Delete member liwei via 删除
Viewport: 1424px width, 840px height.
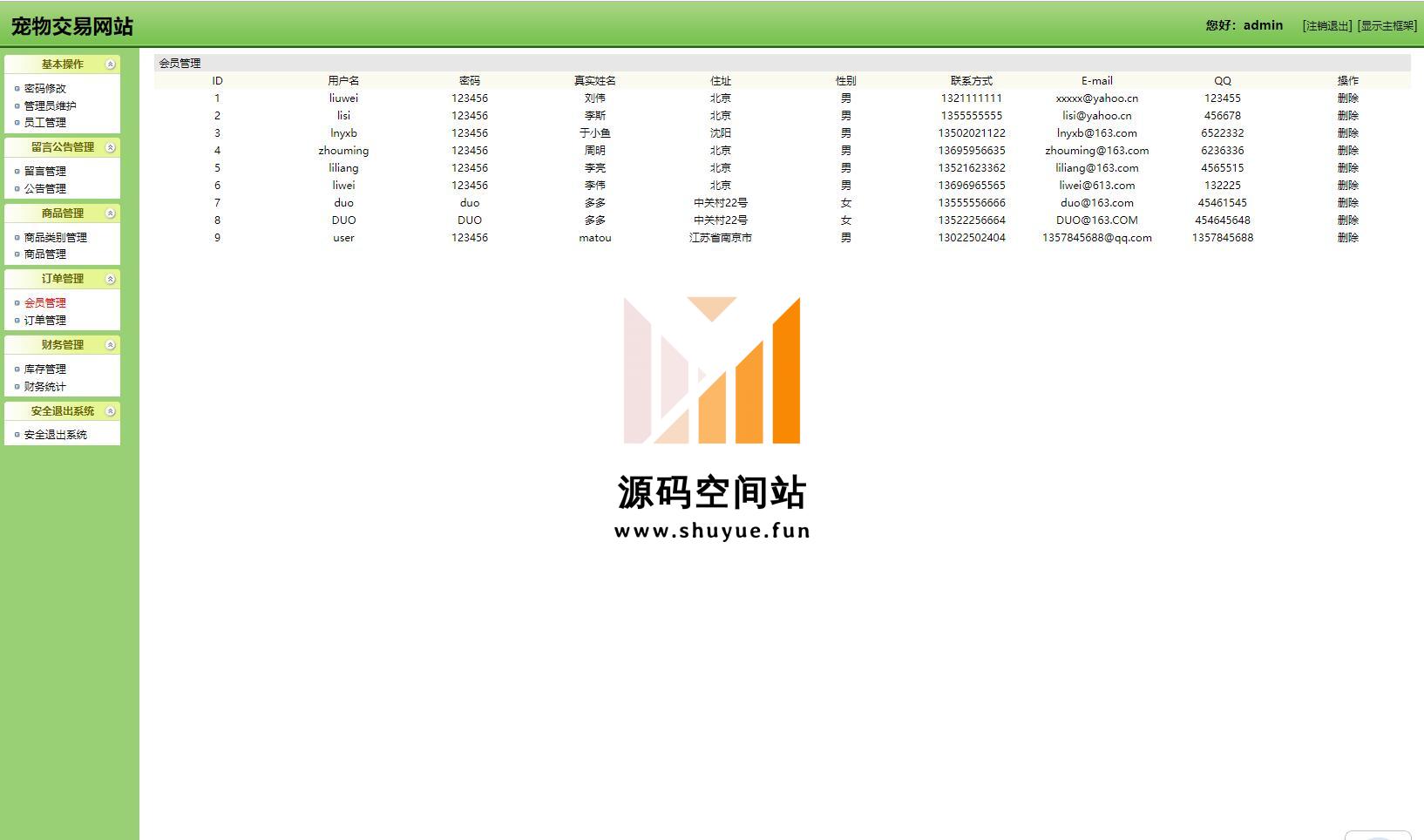point(1348,185)
